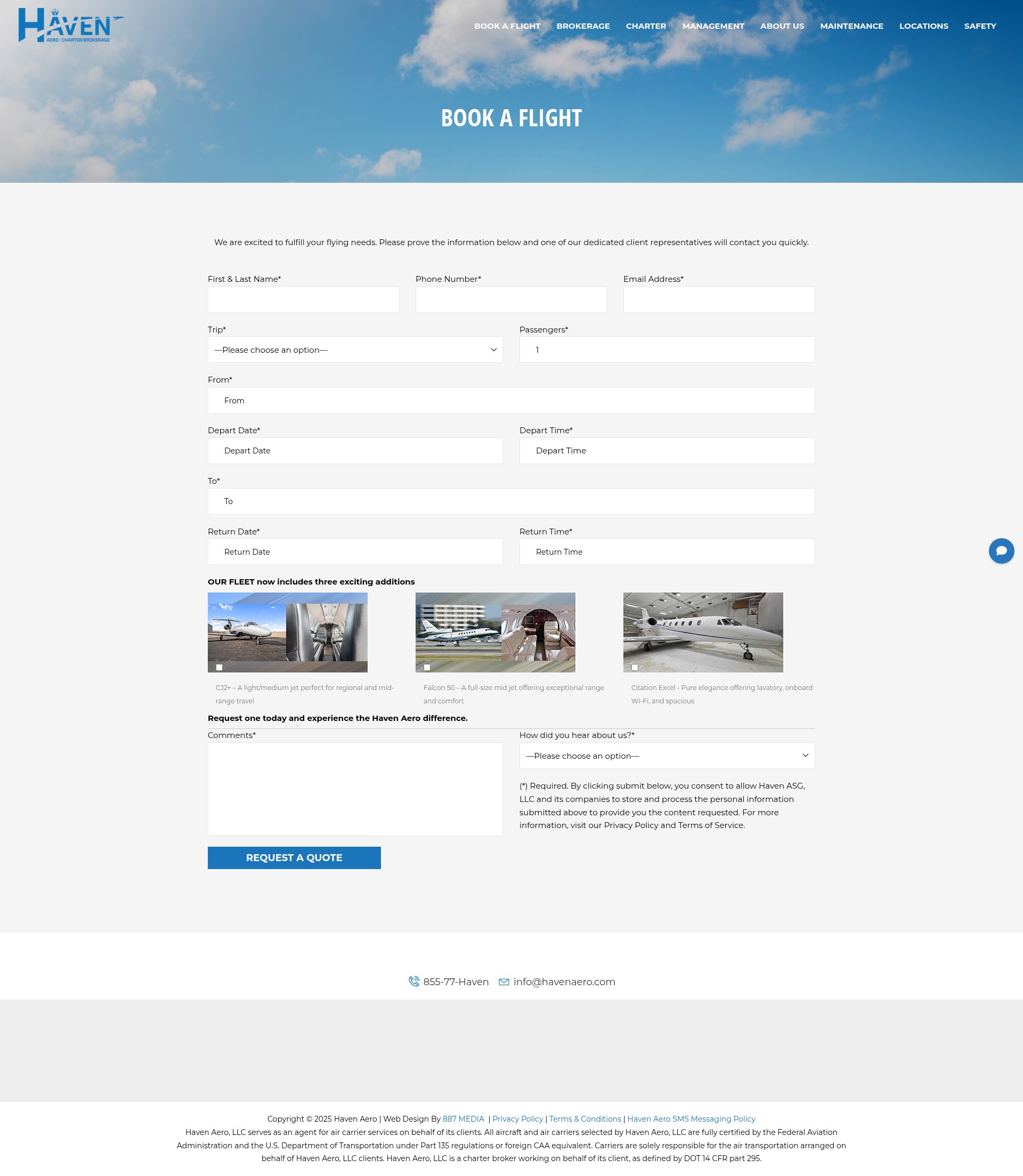Click the Request a Quote button
1023x1176 pixels.
pyautogui.click(x=294, y=857)
